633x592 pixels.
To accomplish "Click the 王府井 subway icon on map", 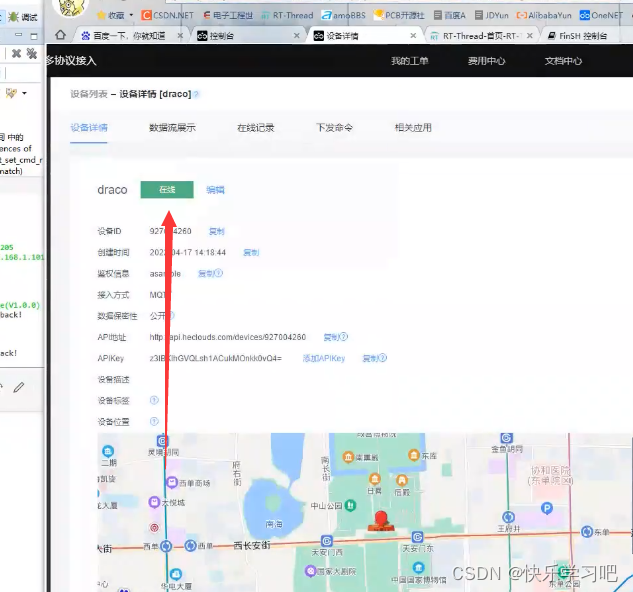I will [x=508, y=516].
